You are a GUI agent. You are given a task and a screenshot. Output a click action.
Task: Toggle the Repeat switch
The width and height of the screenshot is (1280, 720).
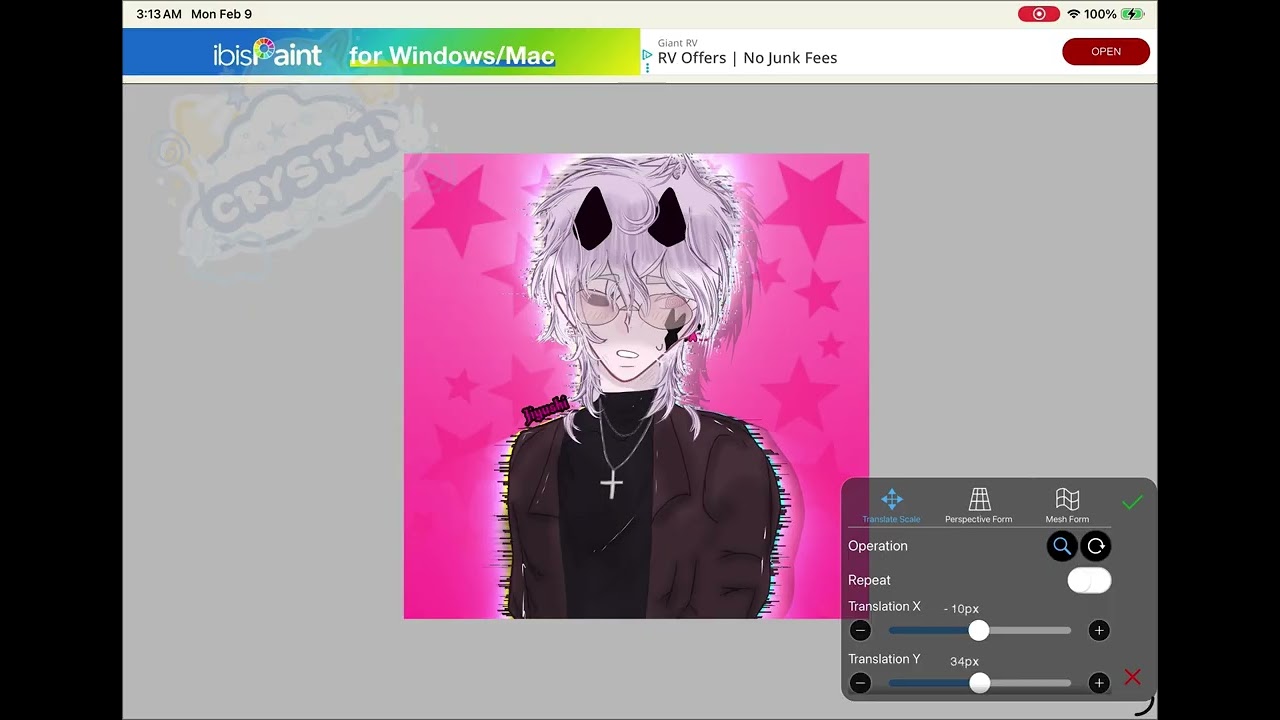1089,580
